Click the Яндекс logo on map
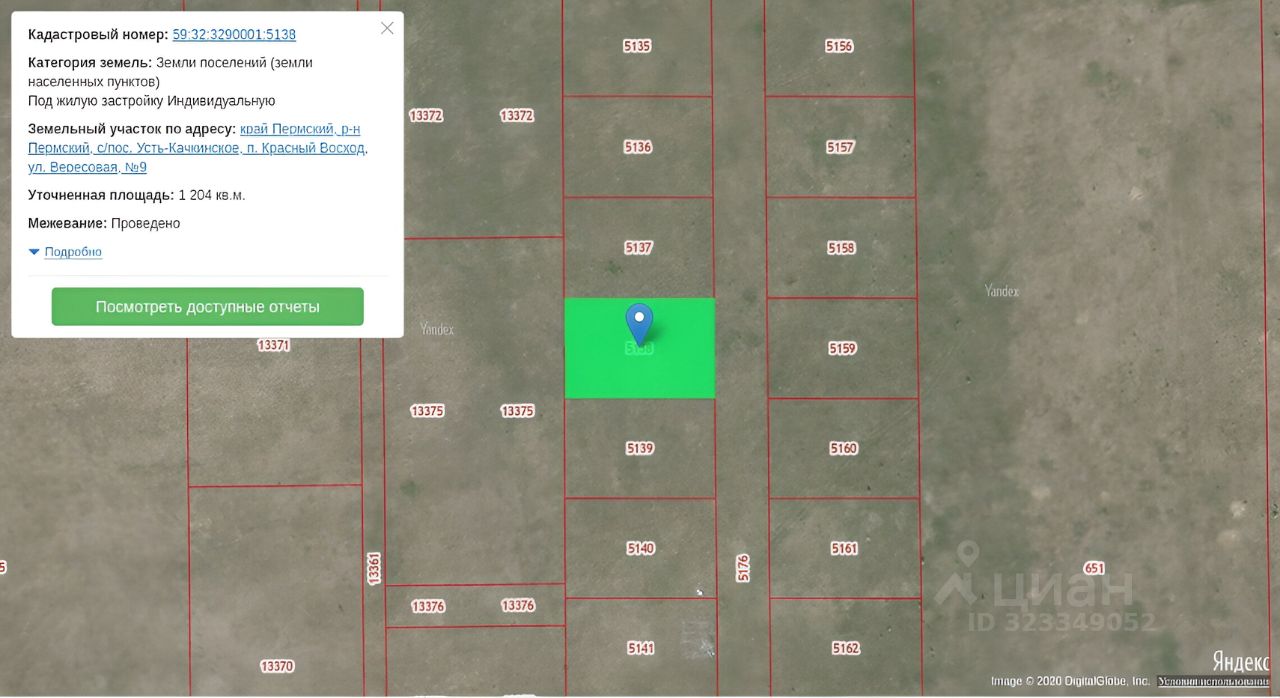The height and width of the screenshot is (698, 1280). pos(1239,661)
